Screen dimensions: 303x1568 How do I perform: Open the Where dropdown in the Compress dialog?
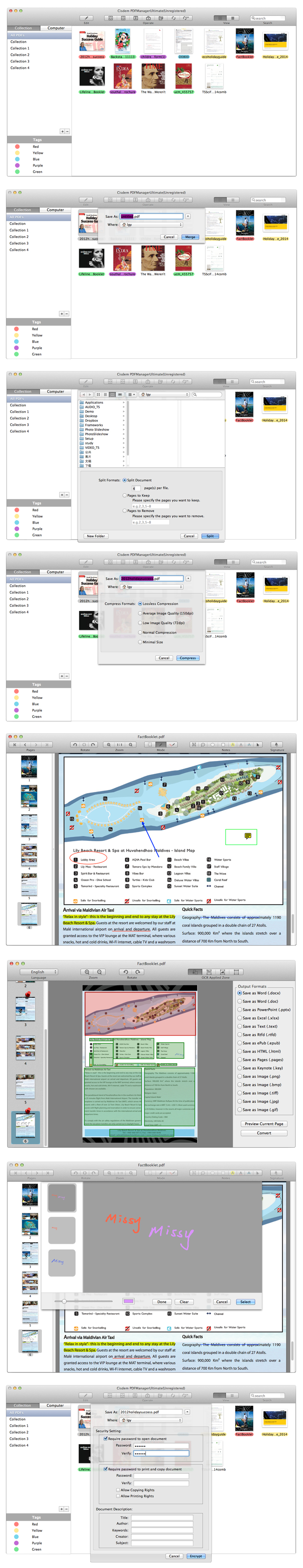152,587
